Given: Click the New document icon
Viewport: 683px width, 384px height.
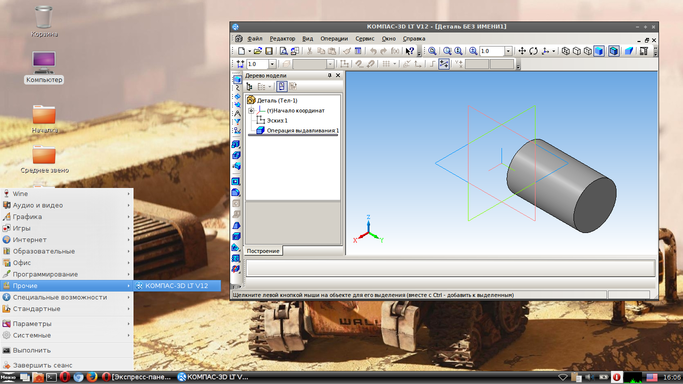Looking at the screenshot, I should pyautogui.click(x=241, y=51).
